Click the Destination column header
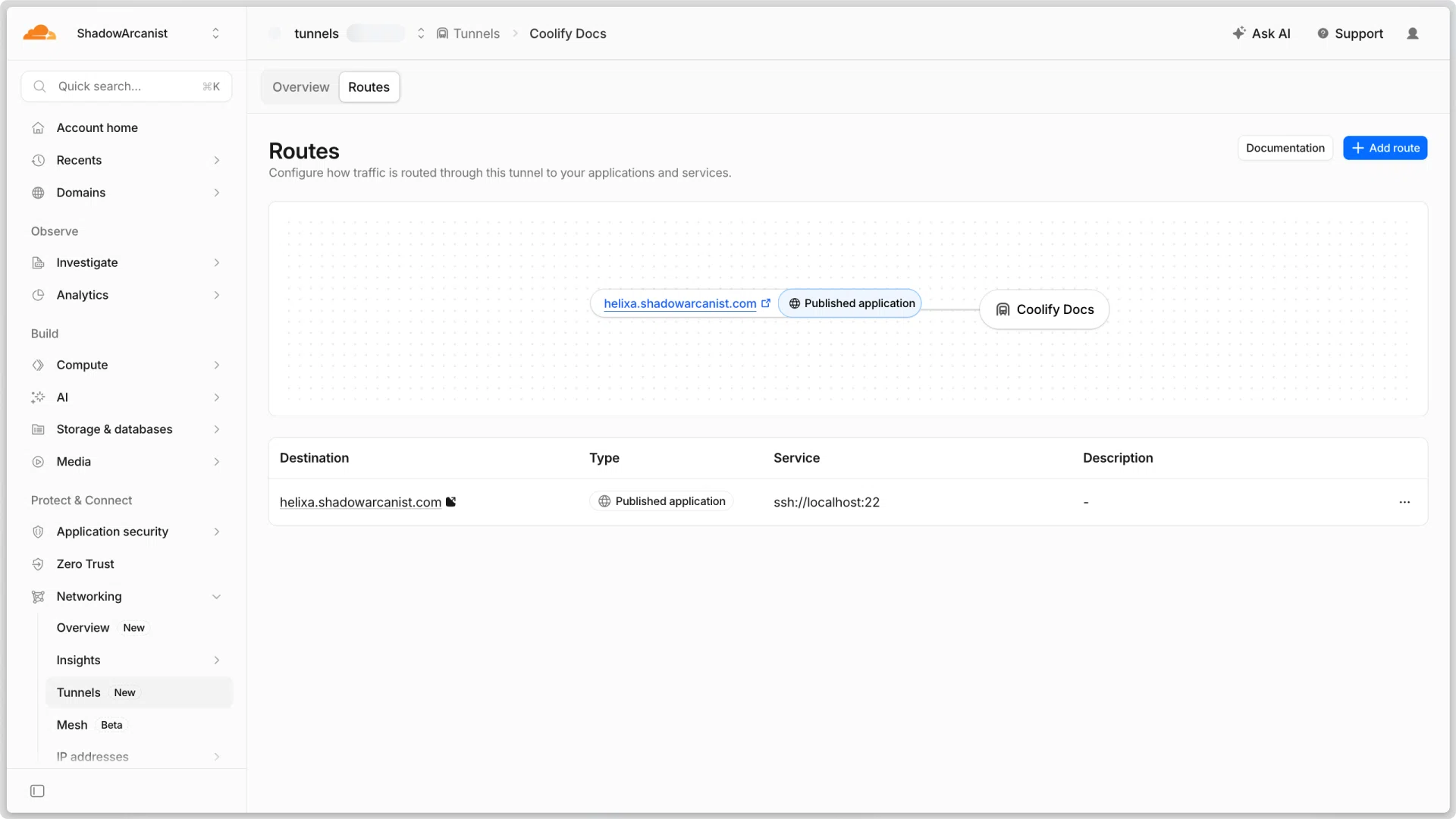 click(314, 458)
